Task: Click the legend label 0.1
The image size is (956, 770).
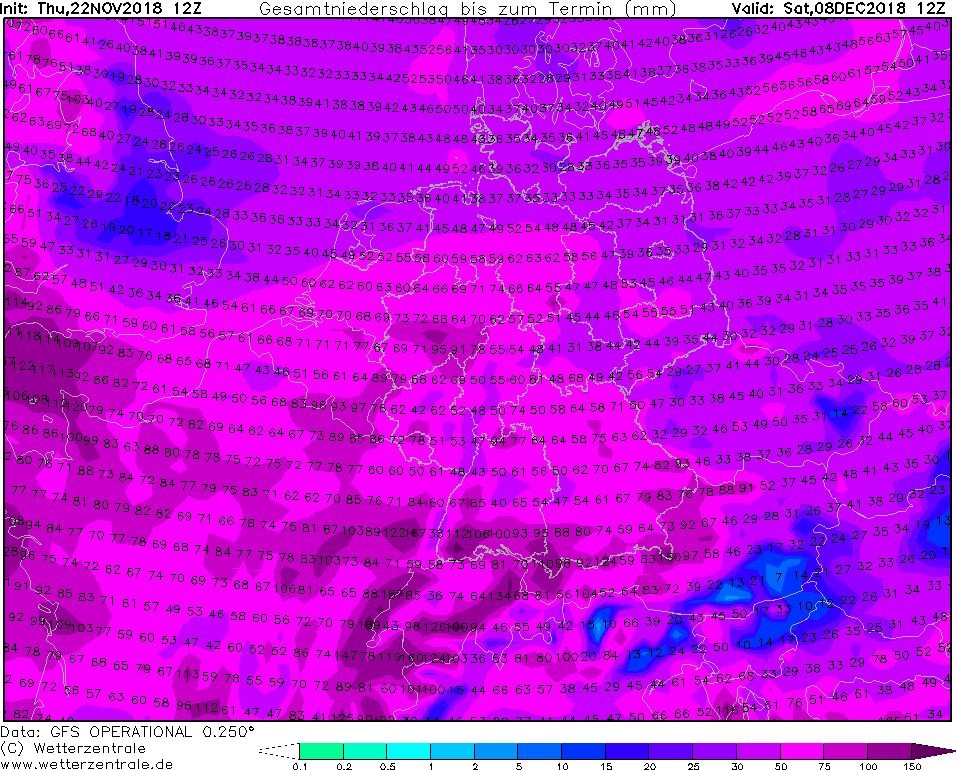Action: [x=300, y=765]
